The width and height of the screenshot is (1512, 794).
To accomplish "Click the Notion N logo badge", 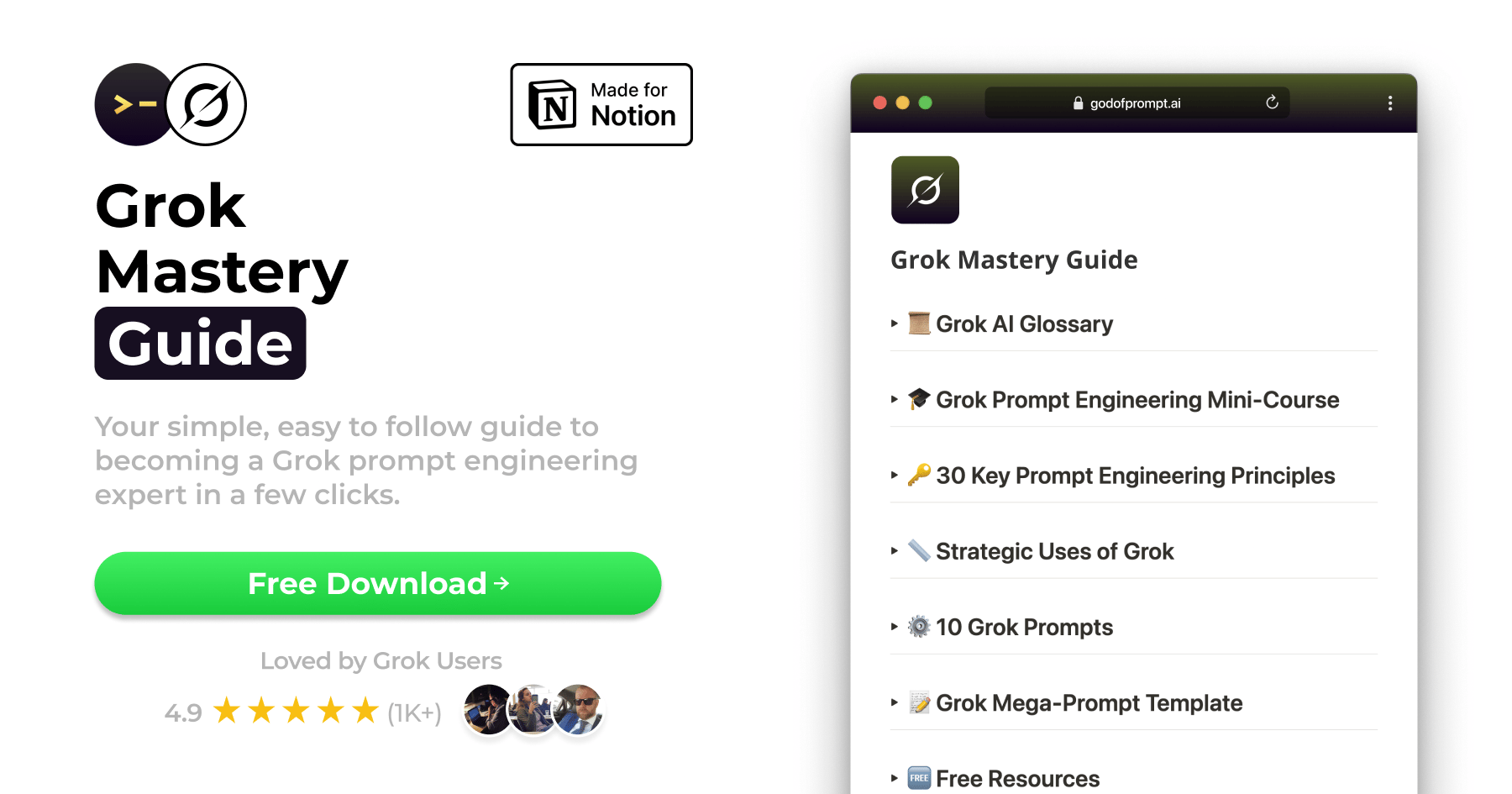I will click(x=552, y=105).
